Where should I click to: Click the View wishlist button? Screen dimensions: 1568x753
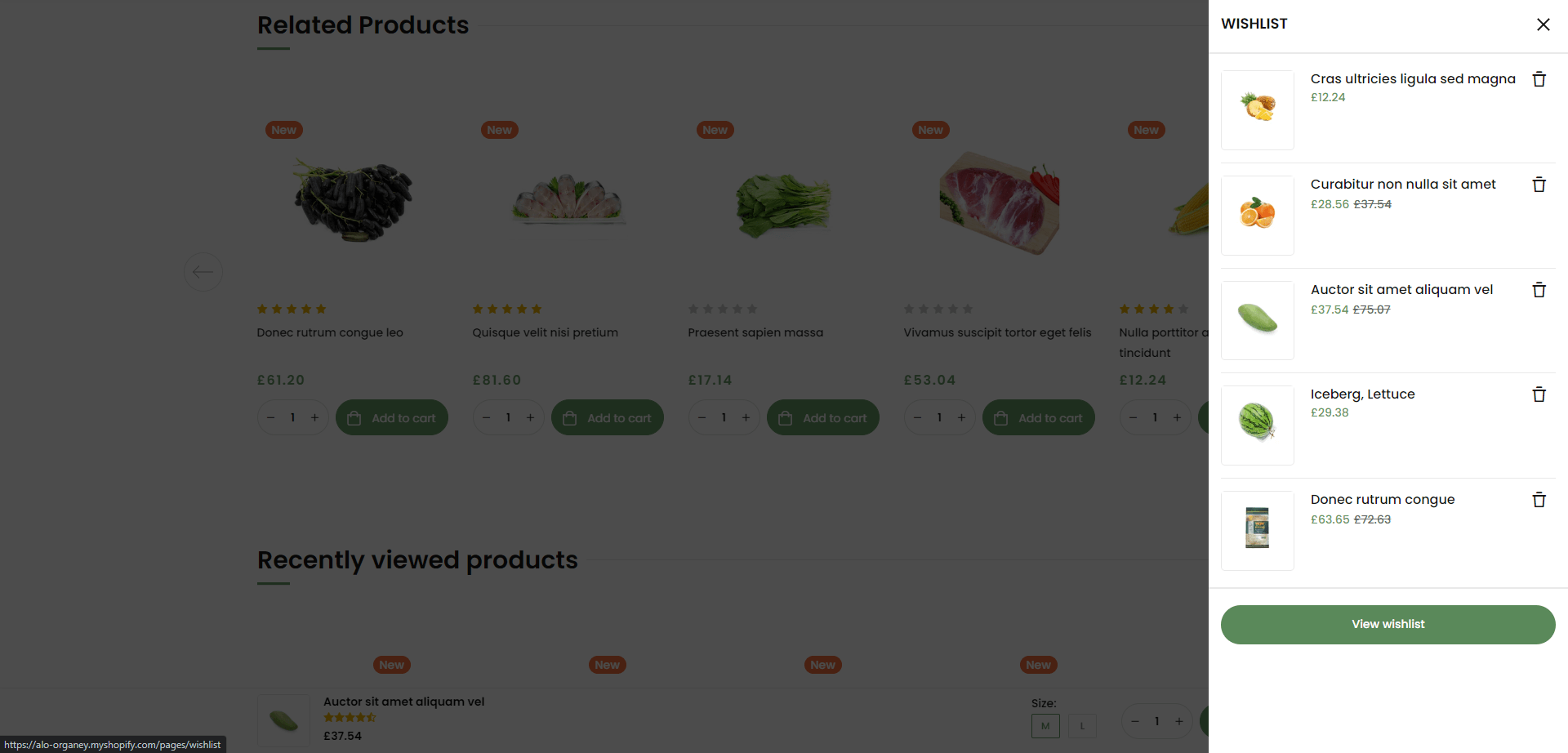click(1388, 624)
